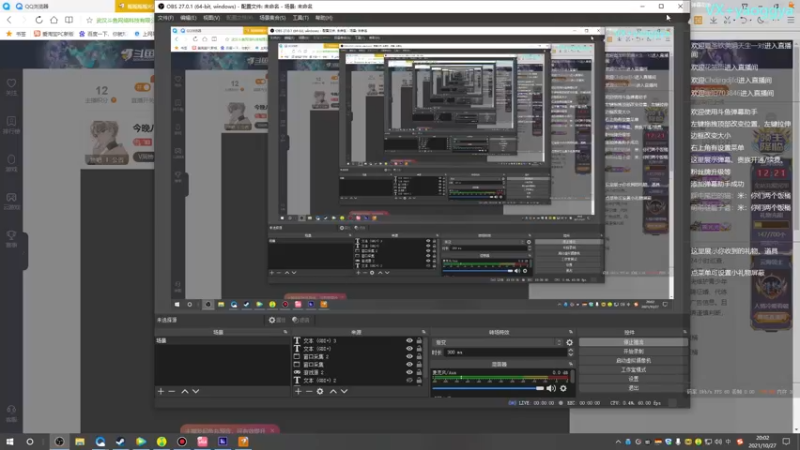The height and width of the screenshot is (450, 800).
Task: Enable 工作室模式 in Controls dock
Action: coord(633,370)
